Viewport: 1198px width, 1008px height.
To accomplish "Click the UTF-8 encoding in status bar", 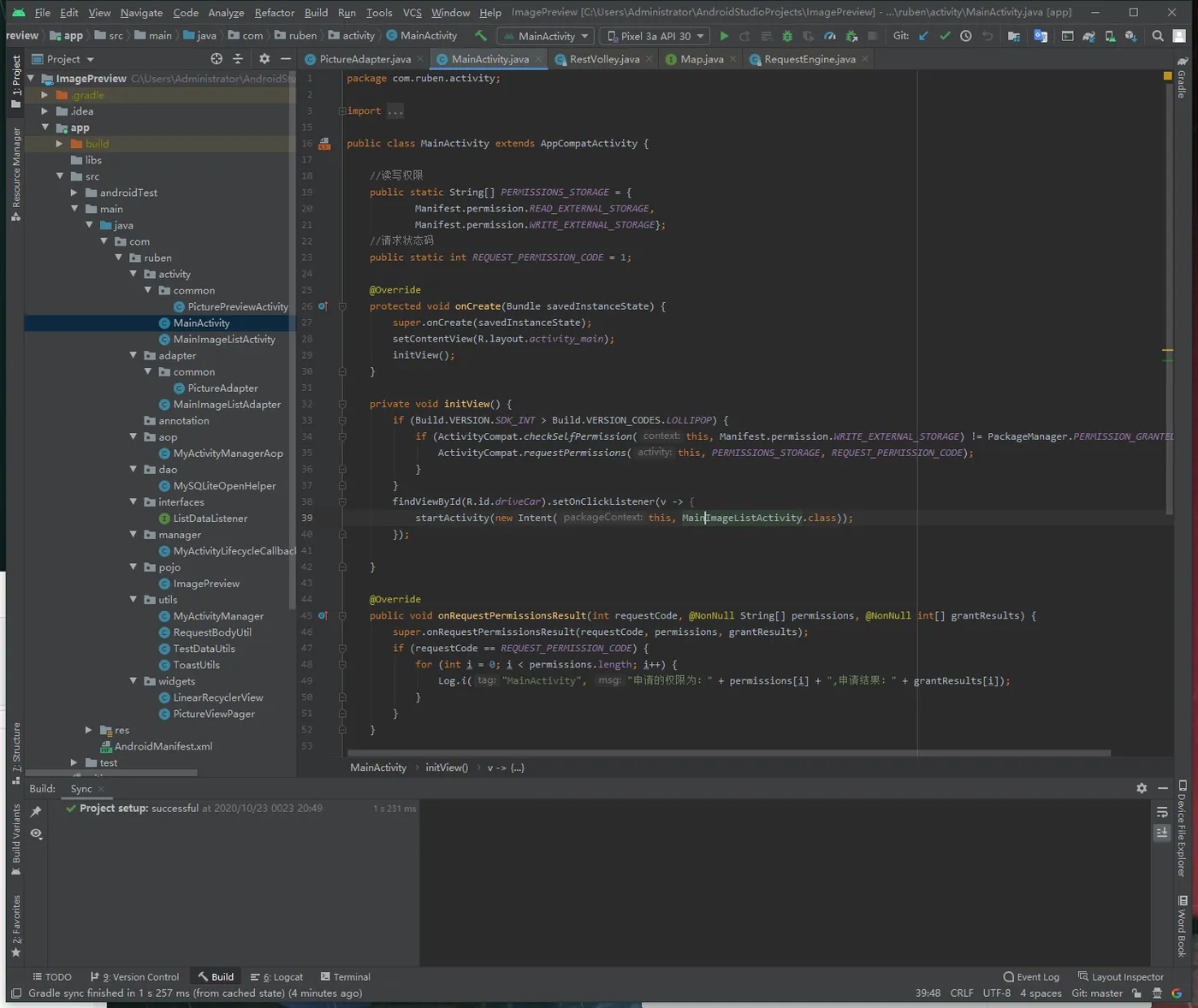I will point(997,993).
